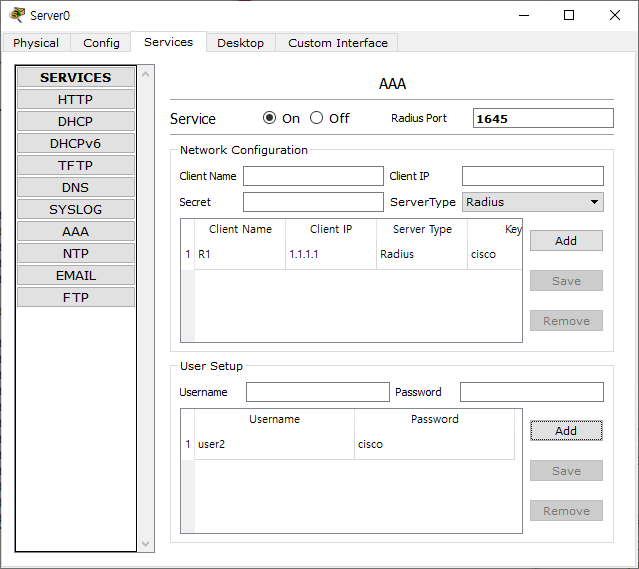Click the Radius server type cell

pos(422,254)
